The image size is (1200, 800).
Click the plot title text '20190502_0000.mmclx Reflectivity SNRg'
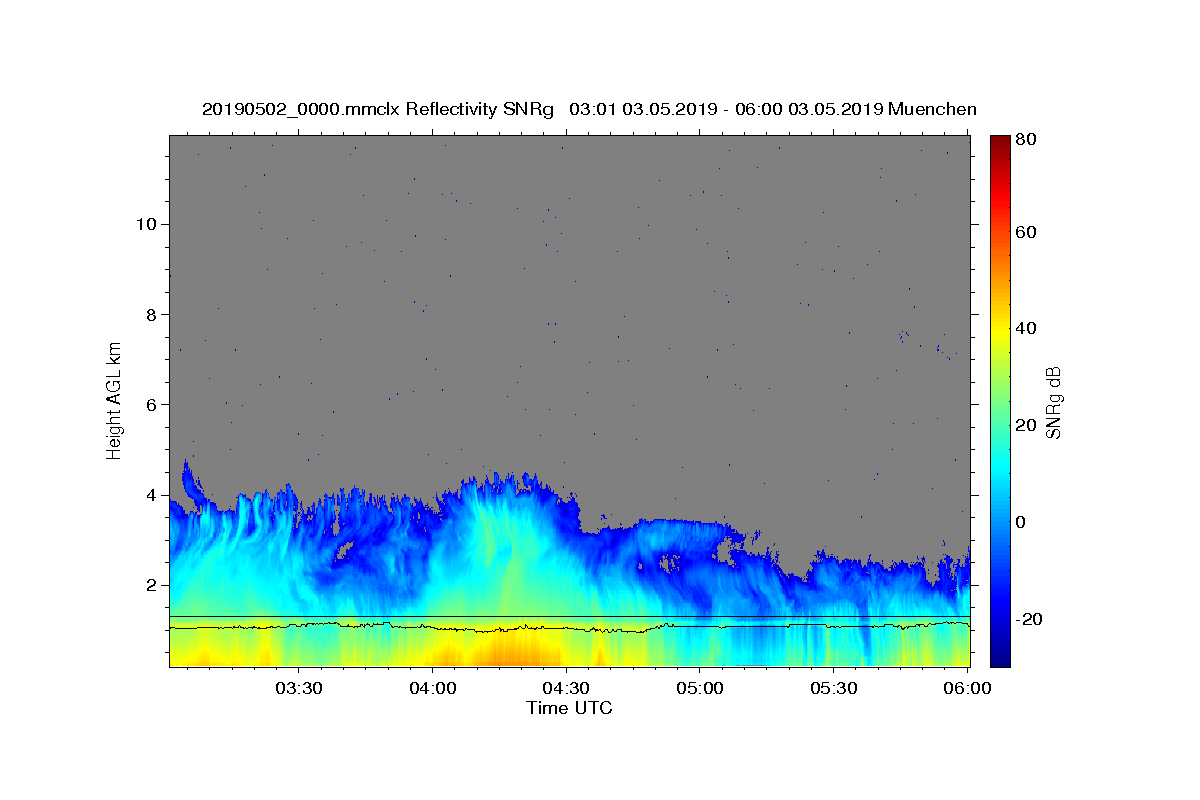[378, 109]
